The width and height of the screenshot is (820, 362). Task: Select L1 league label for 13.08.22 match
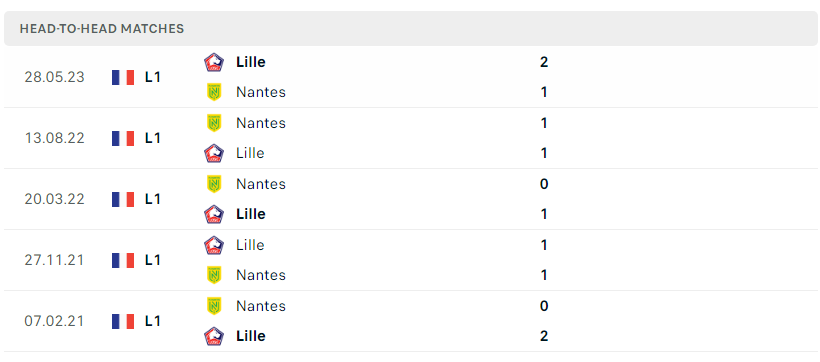coord(153,139)
